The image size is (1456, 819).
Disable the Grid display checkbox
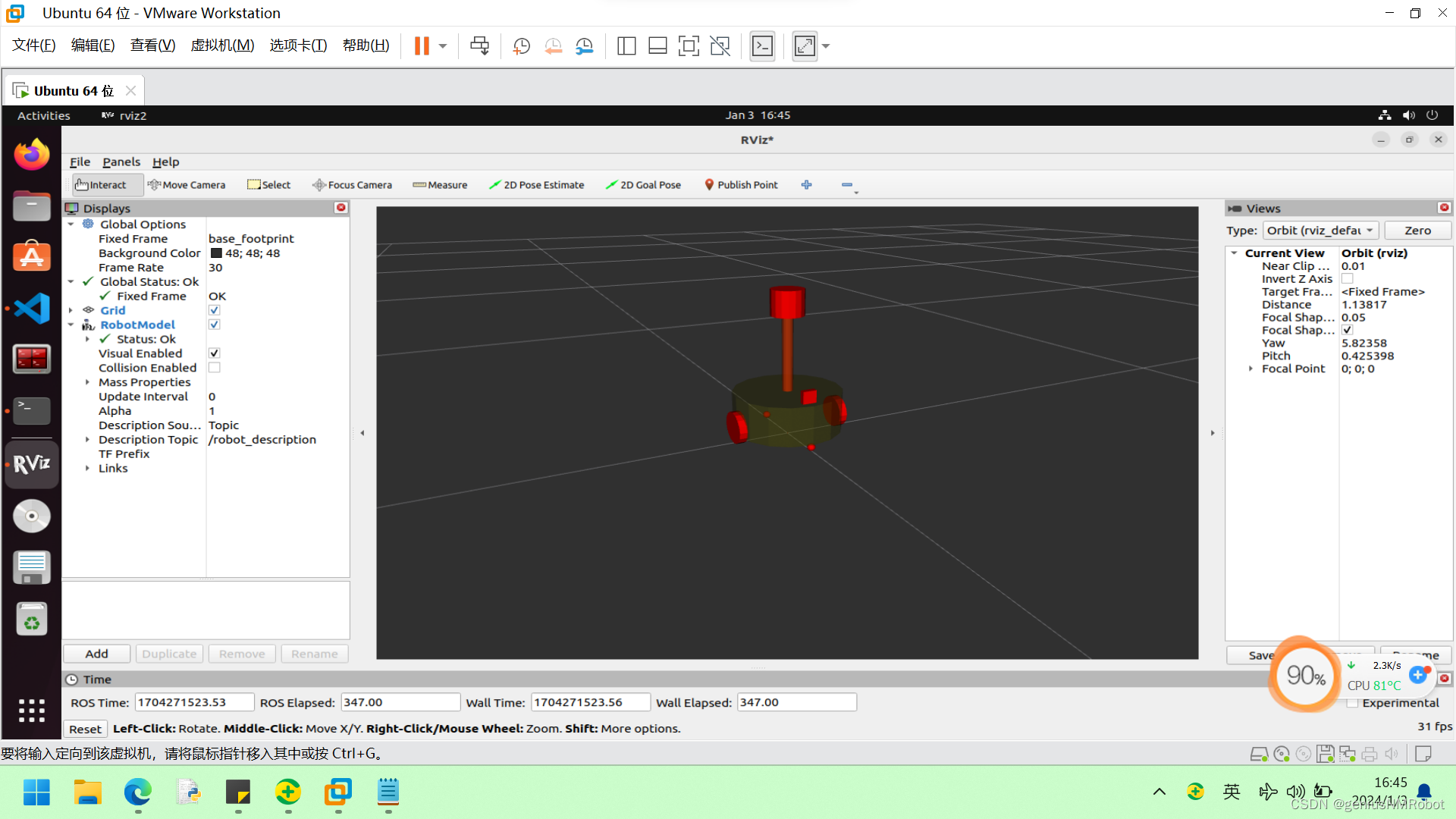[215, 310]
